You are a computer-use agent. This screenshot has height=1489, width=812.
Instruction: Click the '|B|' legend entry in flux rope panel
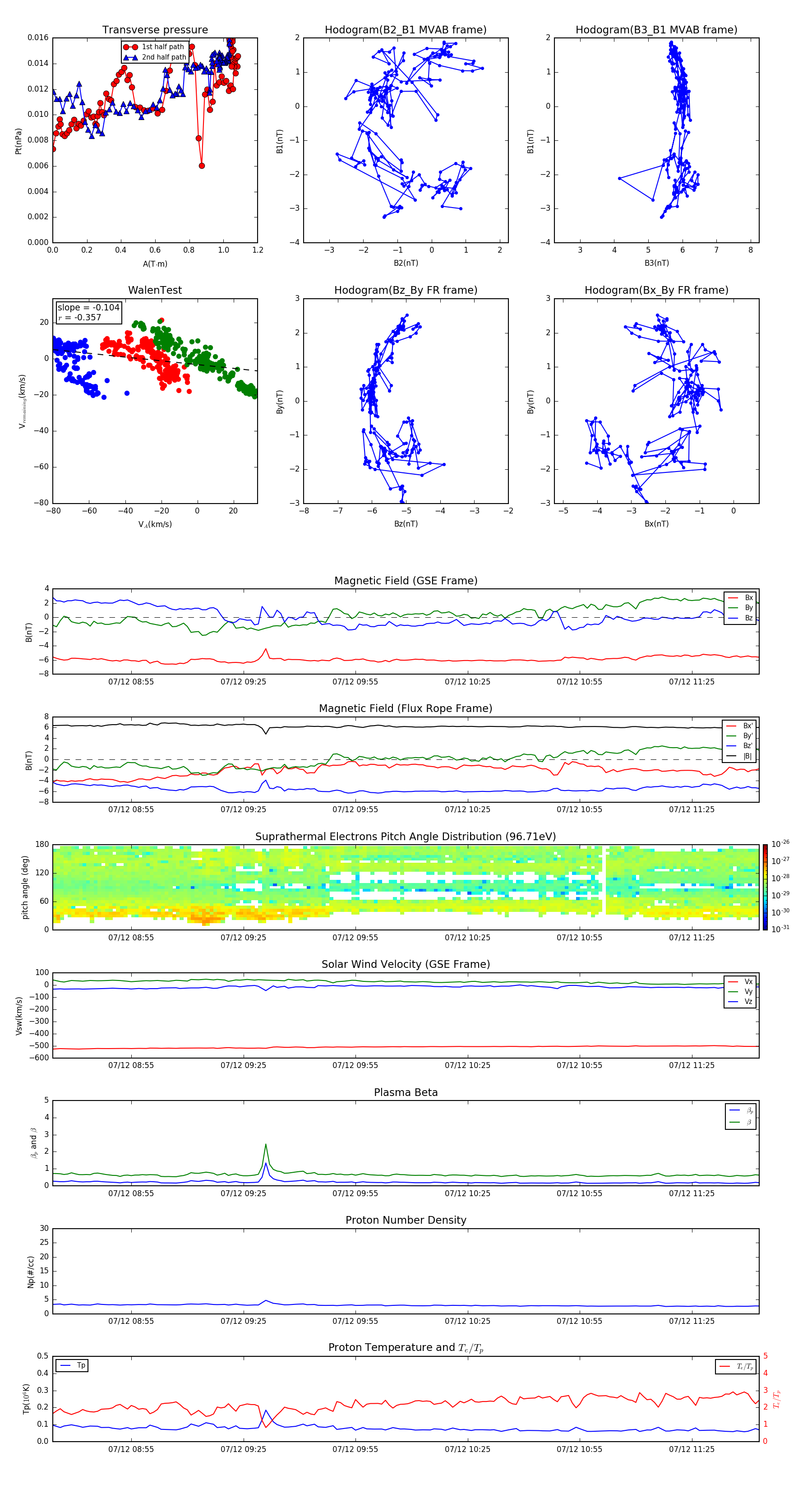click(x=740, y=756)
